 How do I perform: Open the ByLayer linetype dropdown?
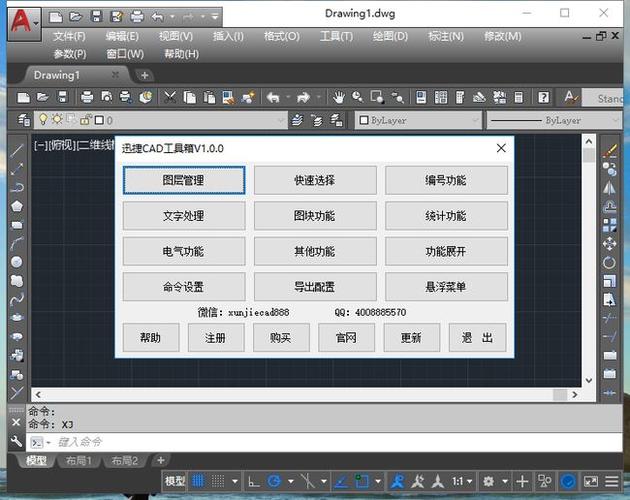[x=615, y=120]
